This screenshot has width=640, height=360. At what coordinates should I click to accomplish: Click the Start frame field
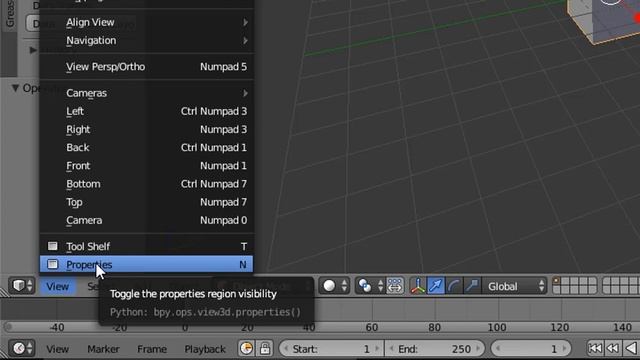[331, 349]
